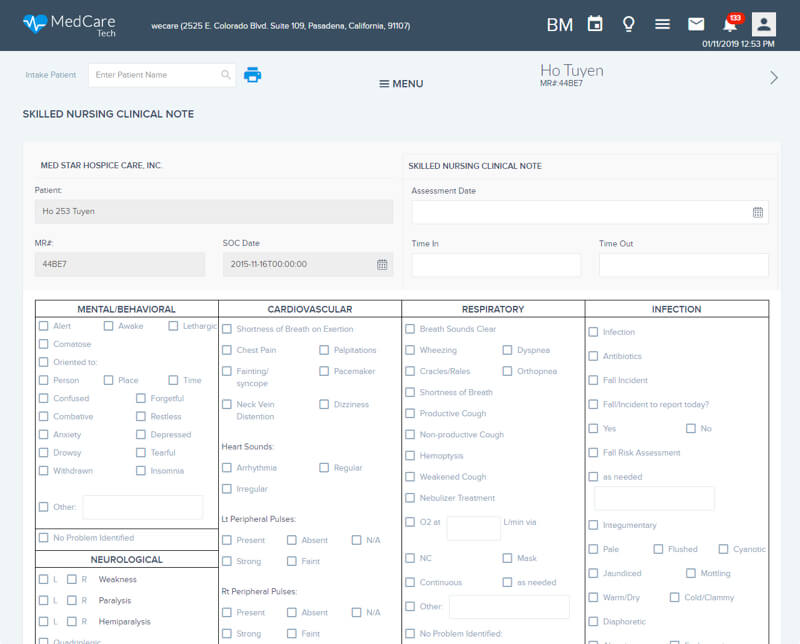800x644 pixels.
Task: Open the calendar icon in header
Action: [x=595, y=23]
